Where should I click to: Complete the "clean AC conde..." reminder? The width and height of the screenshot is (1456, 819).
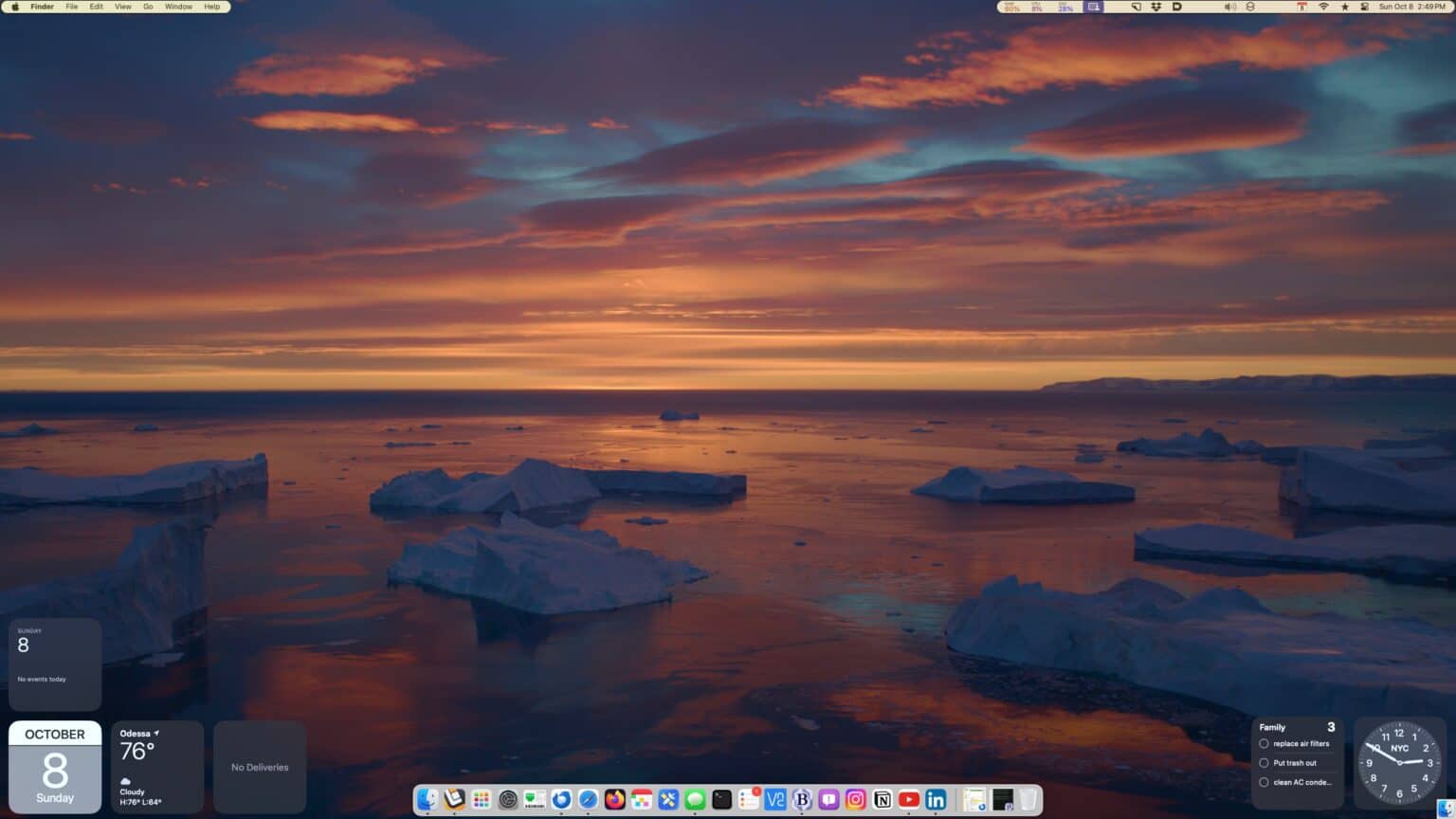pyautogui.click(x=1264, y=782)
